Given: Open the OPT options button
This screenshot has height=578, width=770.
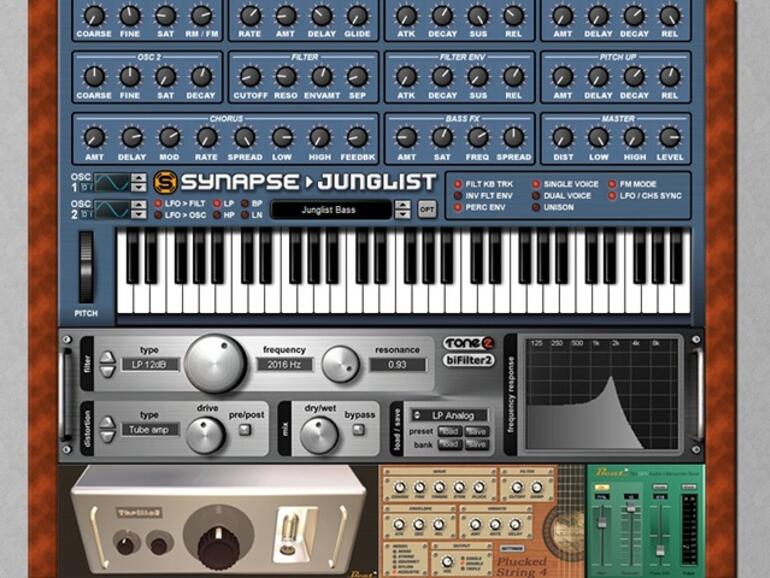Looking at the screenshot, I should pos(426,210).
